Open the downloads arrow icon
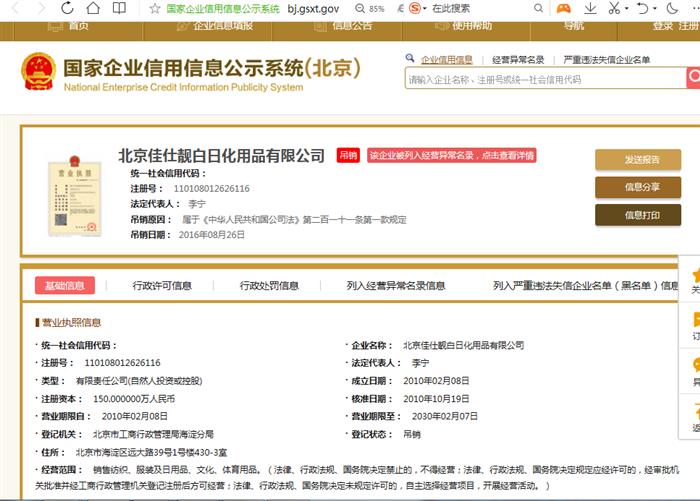This screenshot has height=501, width=700. point(590,8)
